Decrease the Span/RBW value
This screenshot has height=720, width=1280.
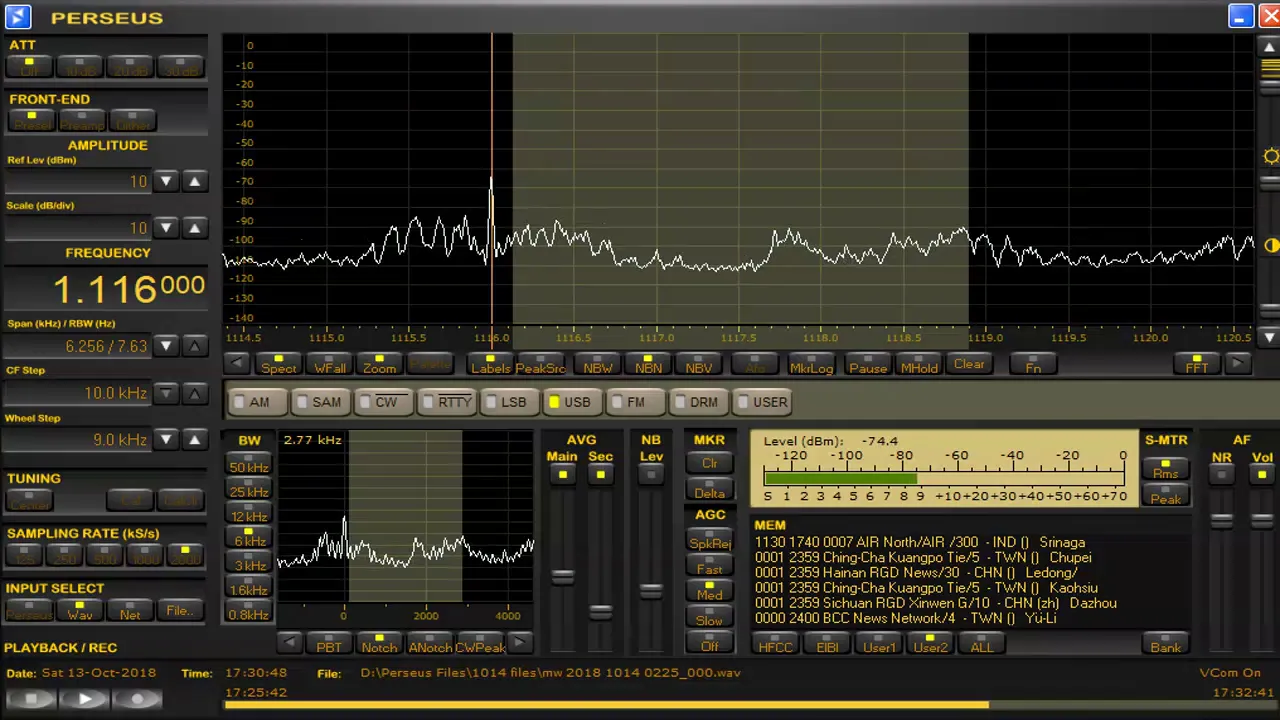[x=166, y=346]
